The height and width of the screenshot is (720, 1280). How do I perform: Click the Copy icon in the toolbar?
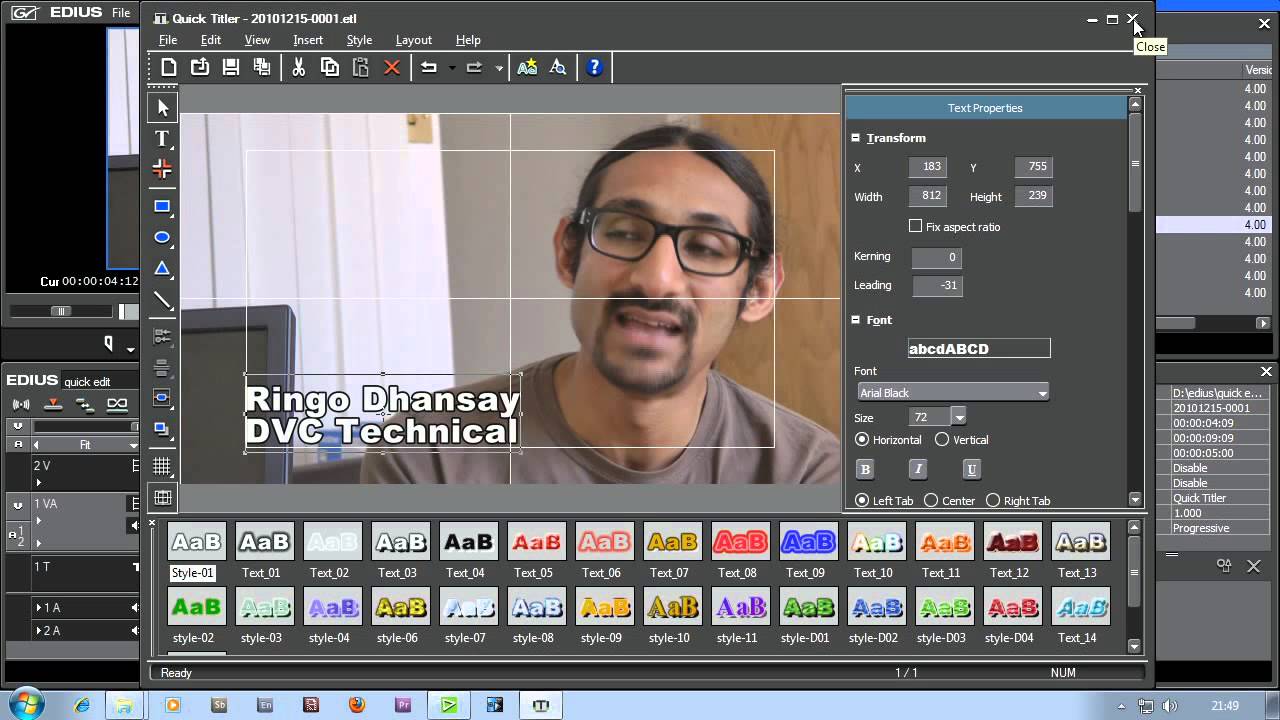tap(330, 67)
